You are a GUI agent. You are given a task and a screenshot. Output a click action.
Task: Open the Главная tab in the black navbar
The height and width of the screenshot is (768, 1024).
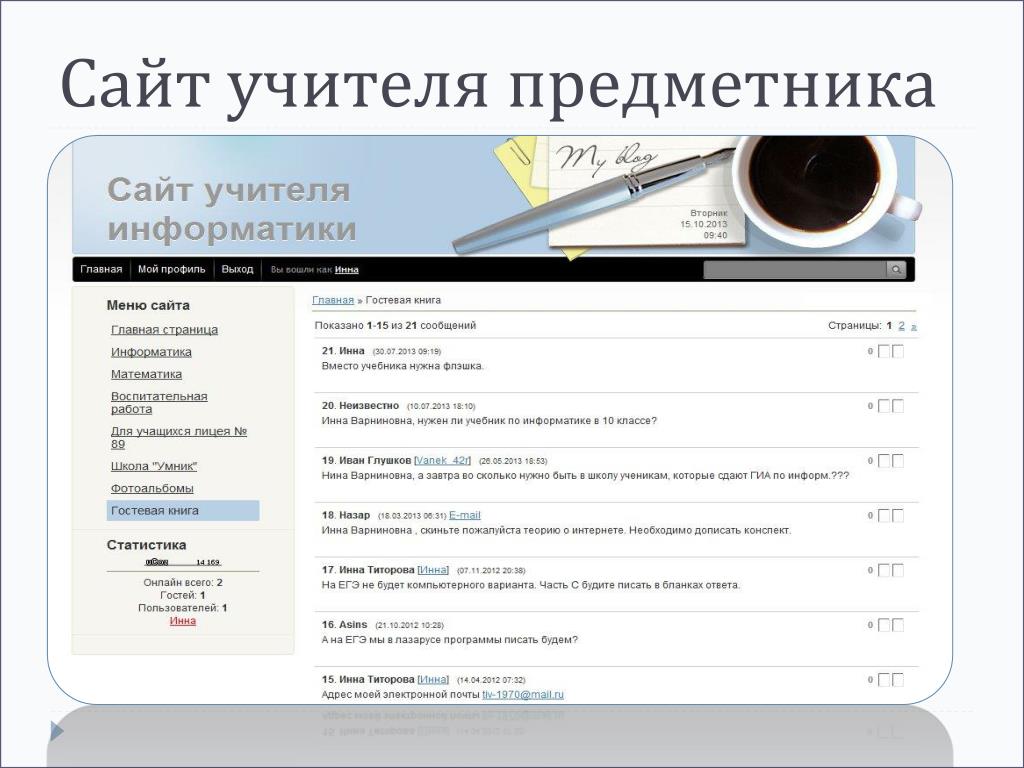(x=101, y=269)
